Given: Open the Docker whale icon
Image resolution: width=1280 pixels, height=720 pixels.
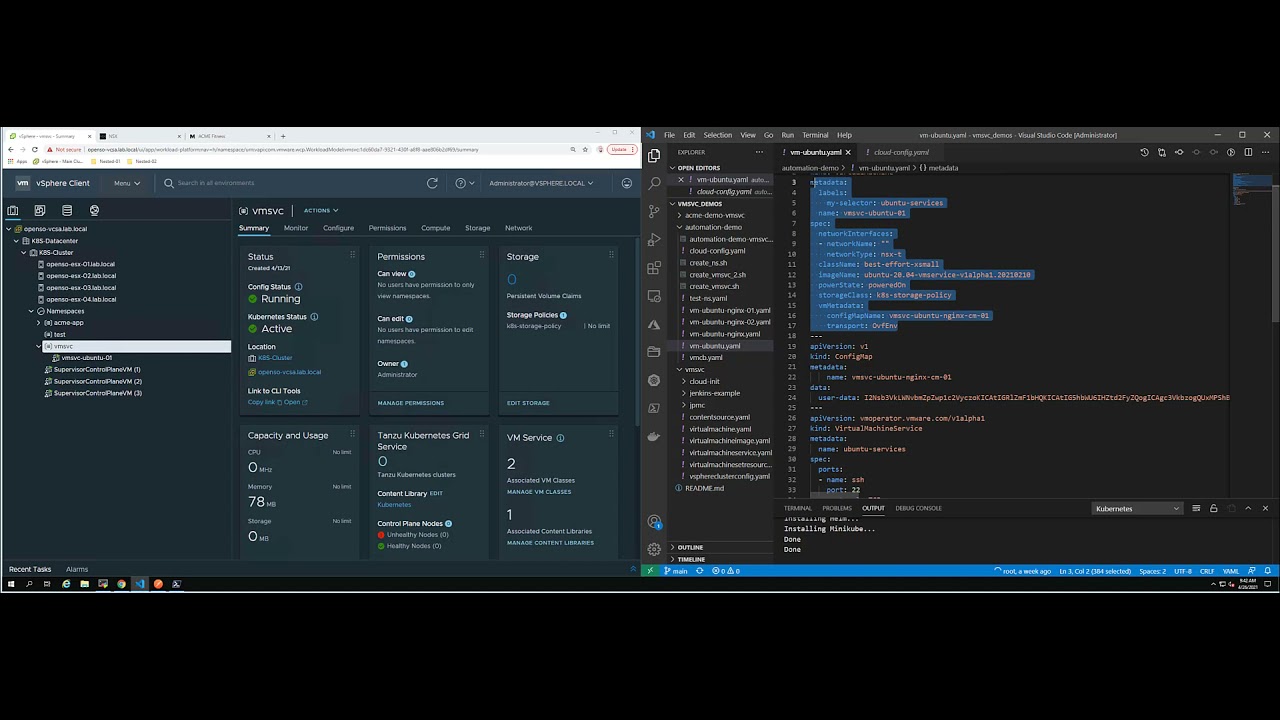Looking at the screenshot, I should point(654,436).
